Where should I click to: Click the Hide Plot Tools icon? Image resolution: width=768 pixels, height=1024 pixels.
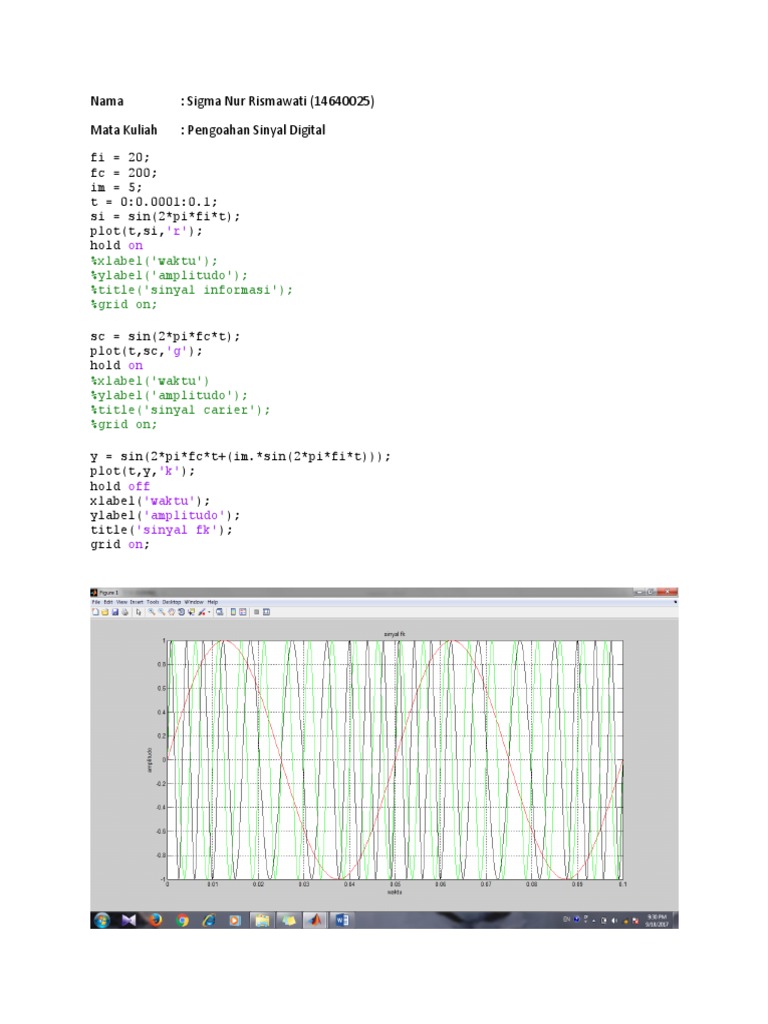click(256, 612)
